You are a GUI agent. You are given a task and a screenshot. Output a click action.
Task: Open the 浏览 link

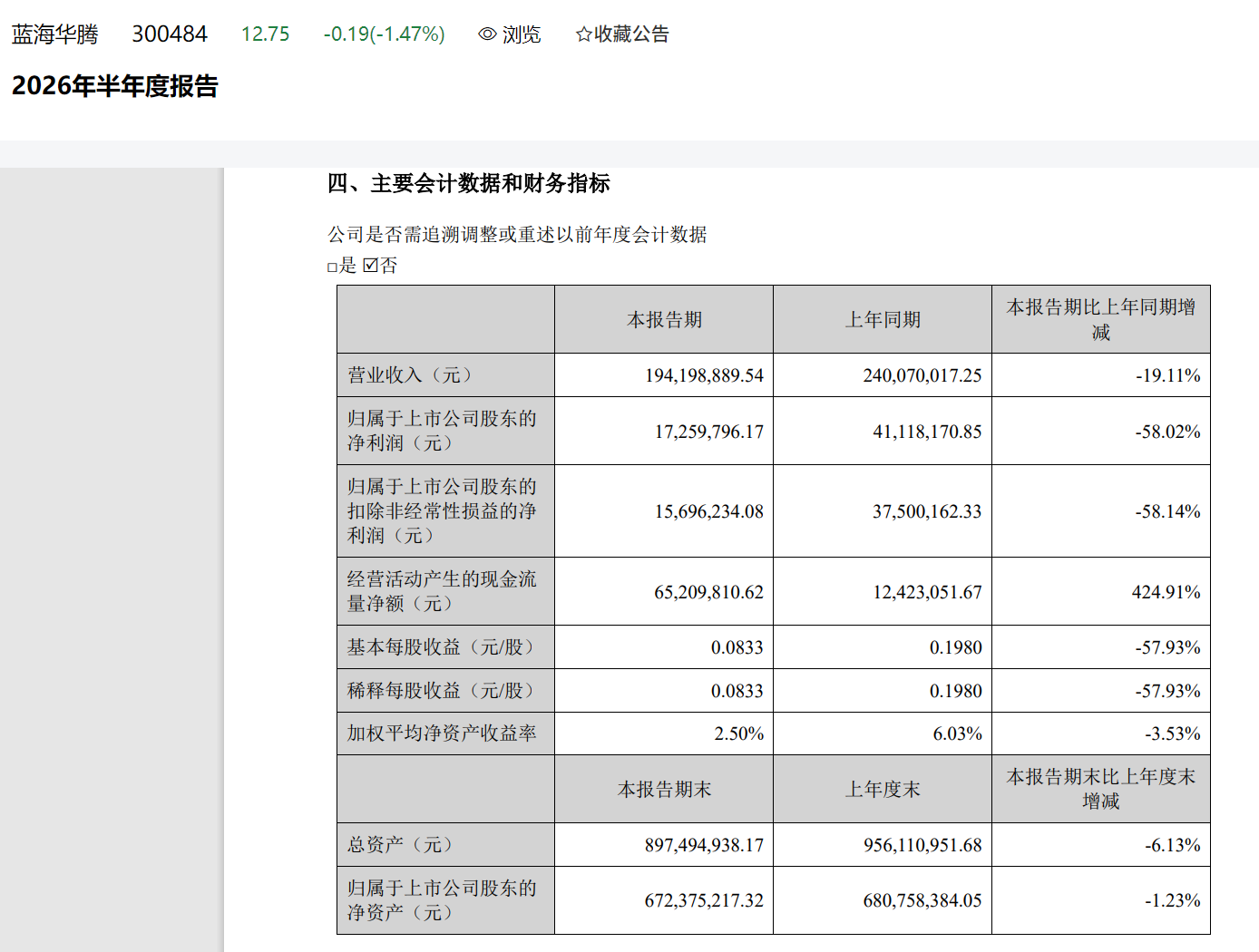click(522, 34)
